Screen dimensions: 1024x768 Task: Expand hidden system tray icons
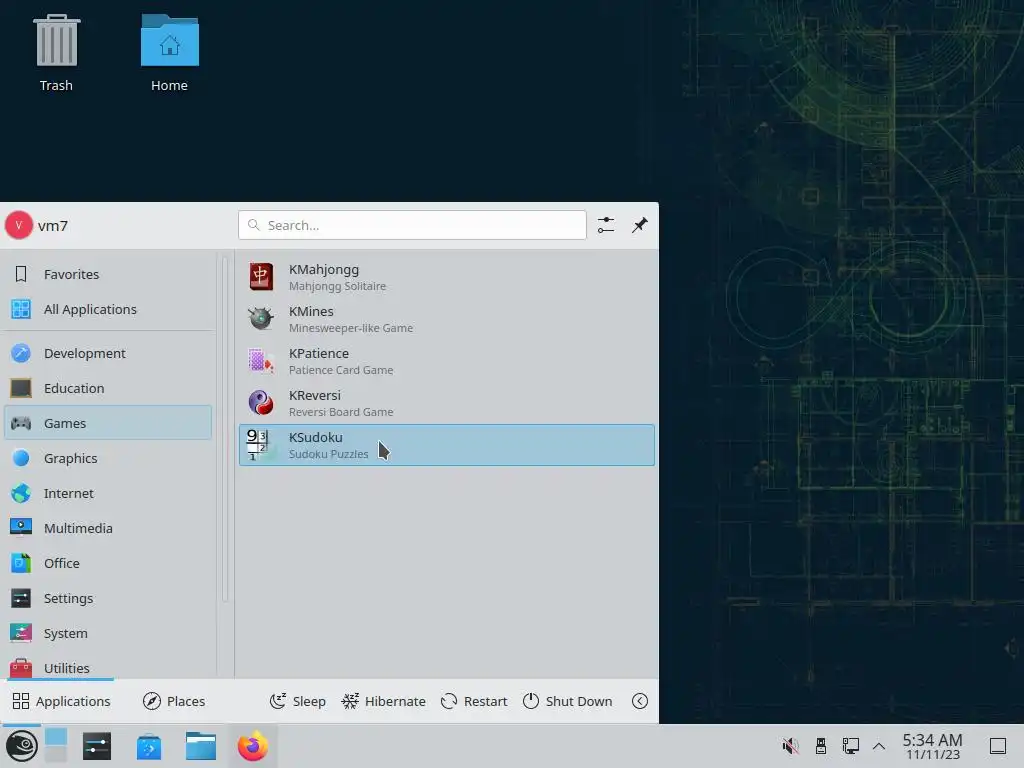pyautogui.click(x=879, y=746)
